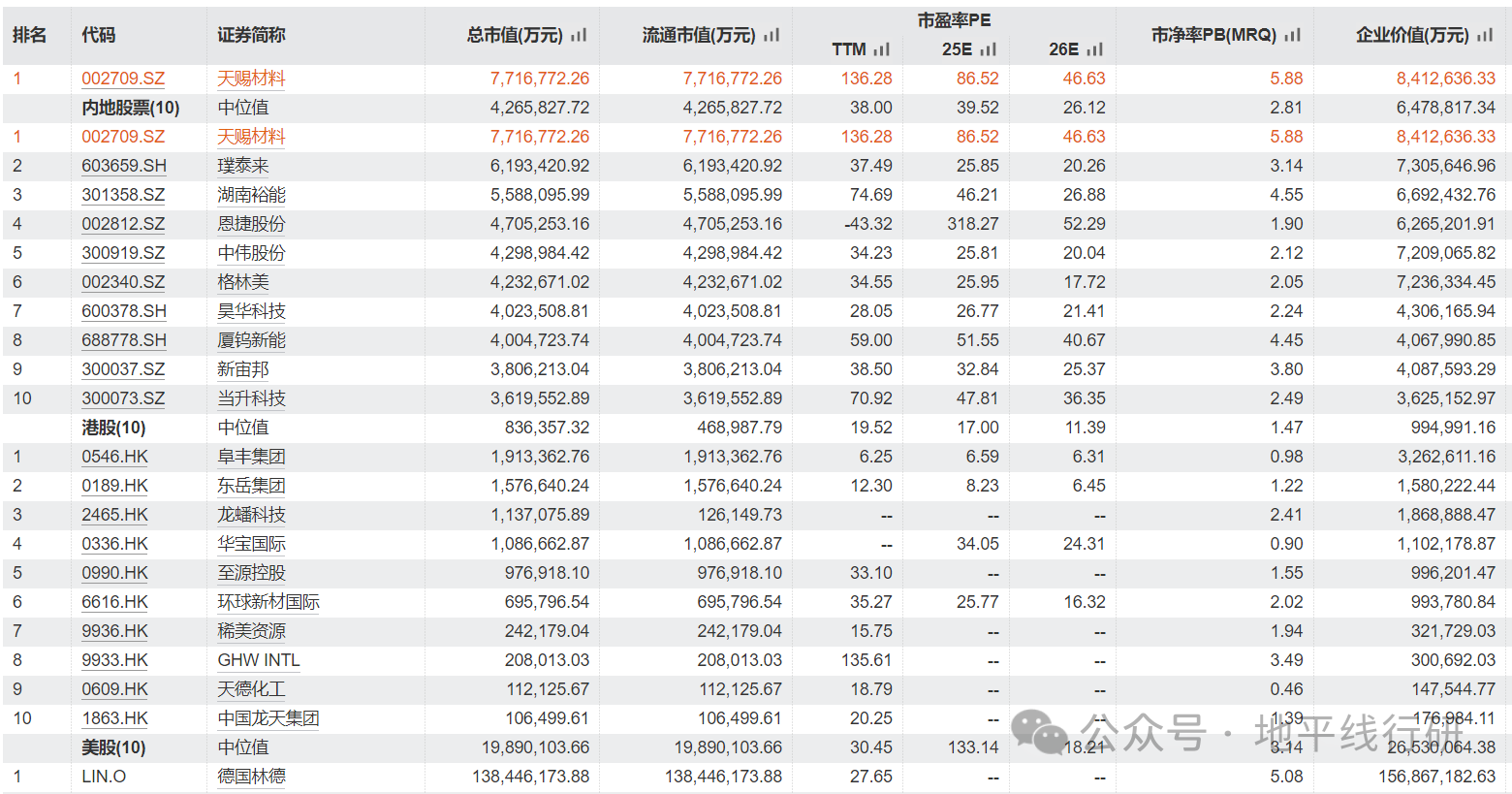Open GHW INTL stock name link
Screen dimensions: 1512x794
[258, 660]
